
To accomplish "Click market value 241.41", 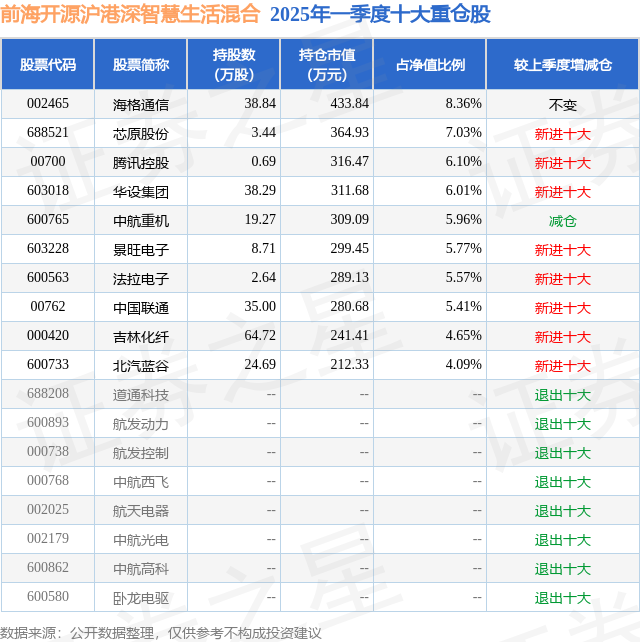I will [349, 336].
